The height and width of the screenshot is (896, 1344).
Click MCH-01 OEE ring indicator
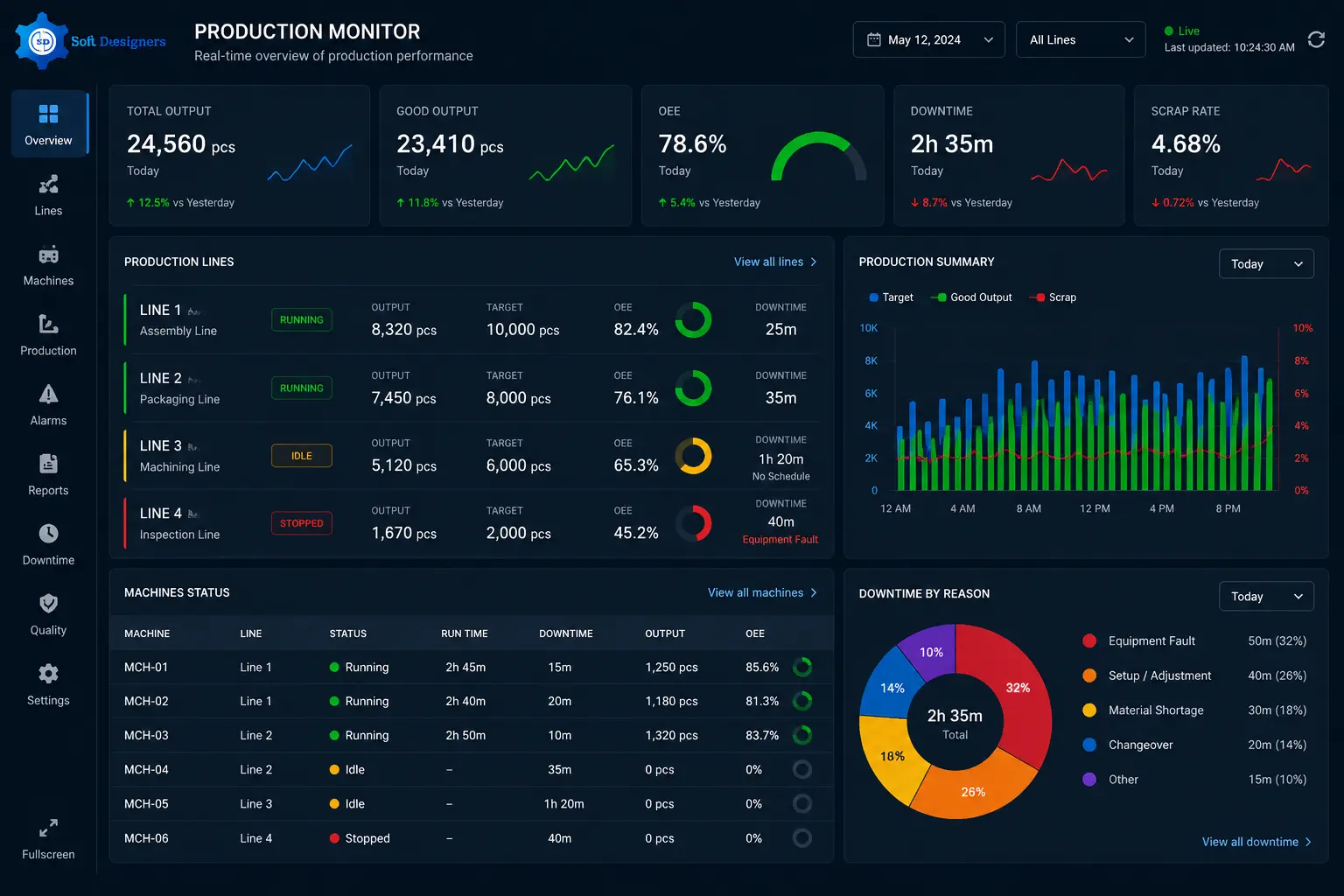click(x=801, y=667)
